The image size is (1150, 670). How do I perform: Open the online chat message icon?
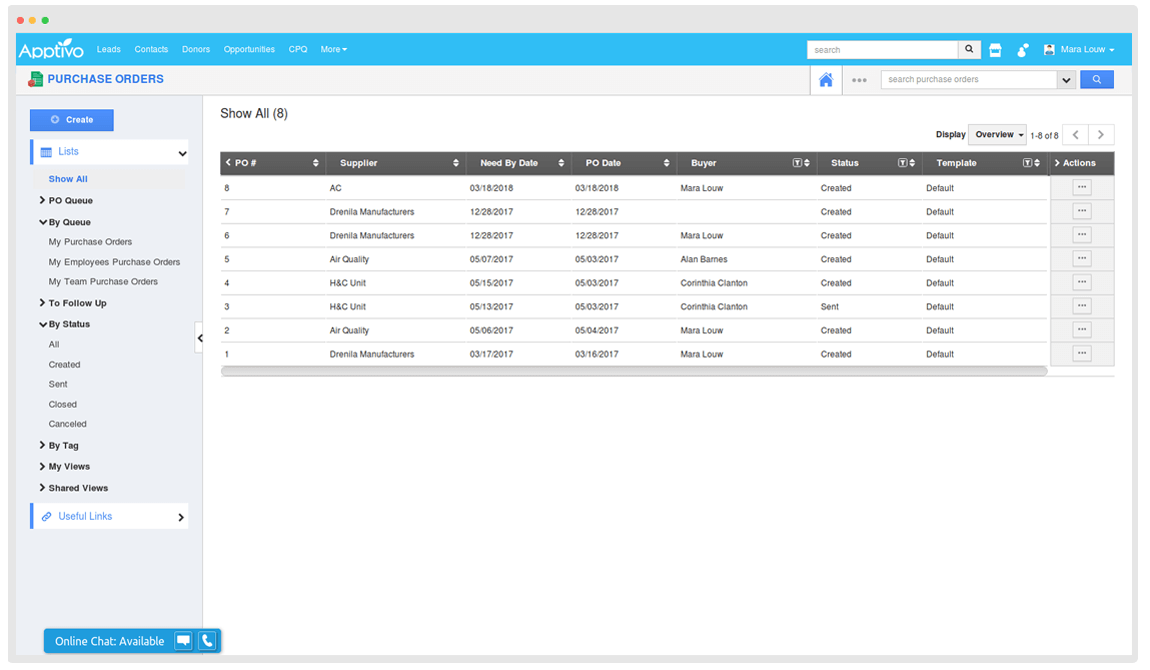pyautogui.click(x=183, y=641)
